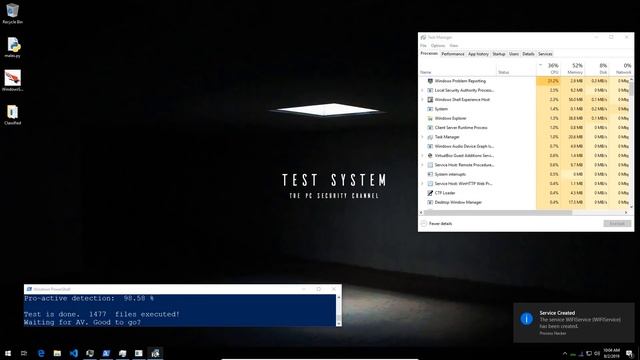Launch Microsoft Edge from the taskbar

41,353
